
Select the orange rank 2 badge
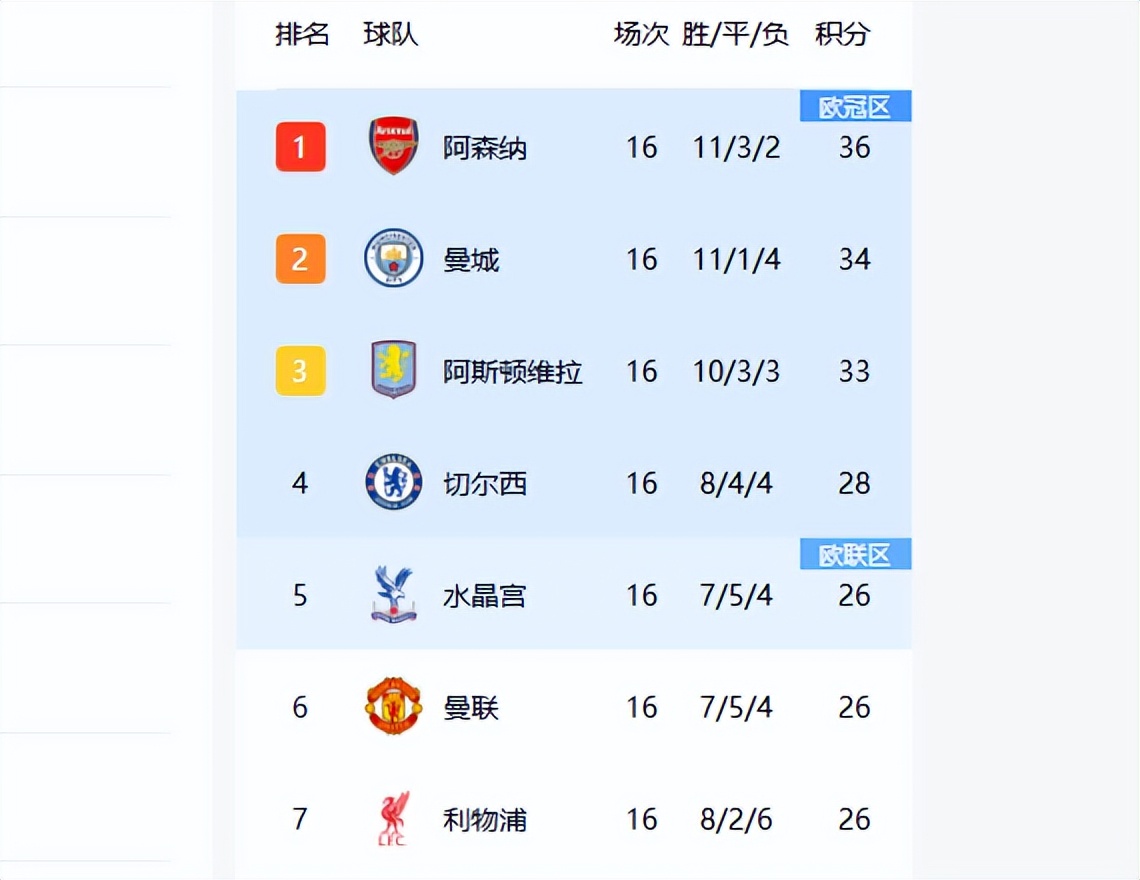click(300, 259)
